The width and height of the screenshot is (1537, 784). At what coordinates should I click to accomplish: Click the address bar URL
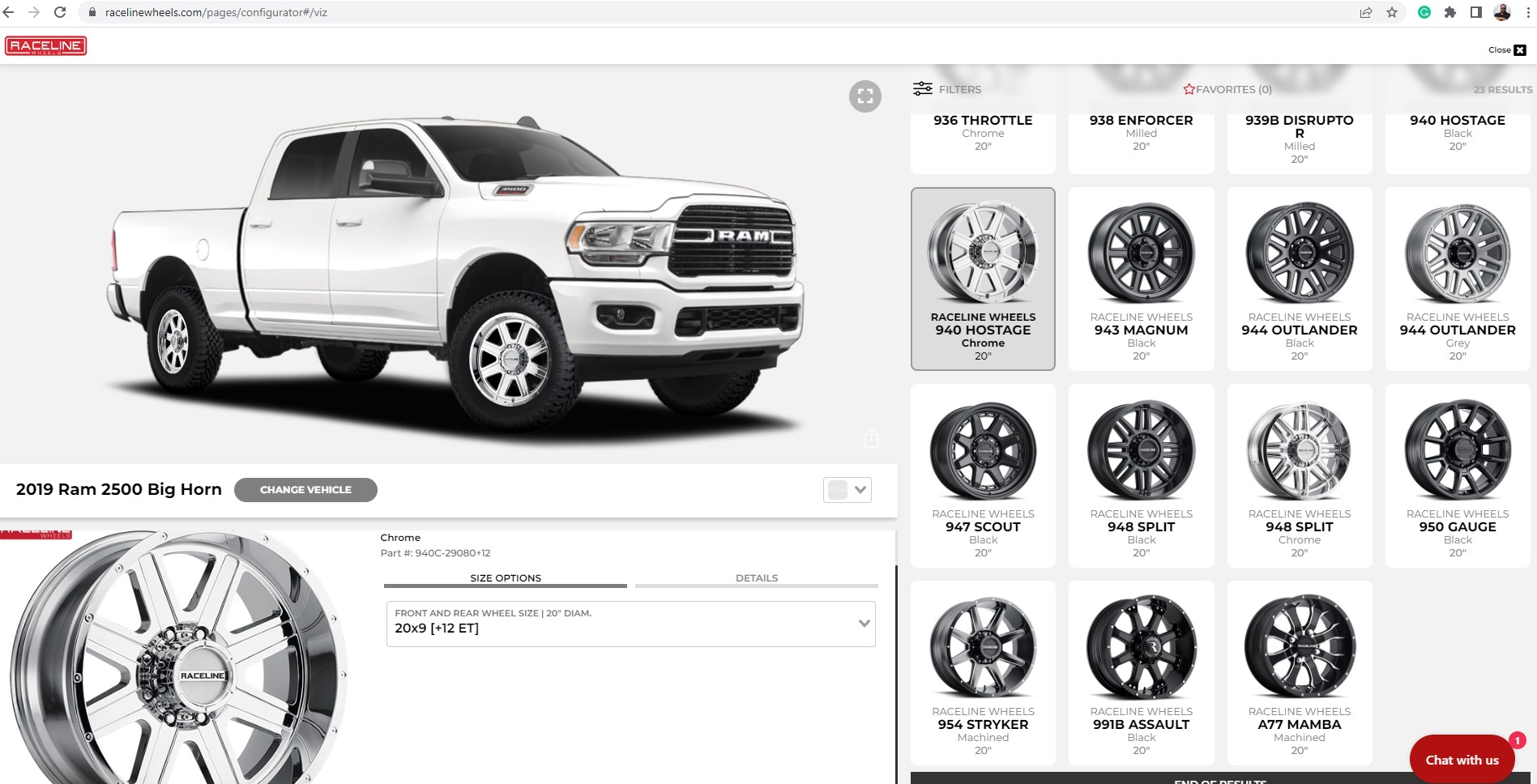coord(216,13)
